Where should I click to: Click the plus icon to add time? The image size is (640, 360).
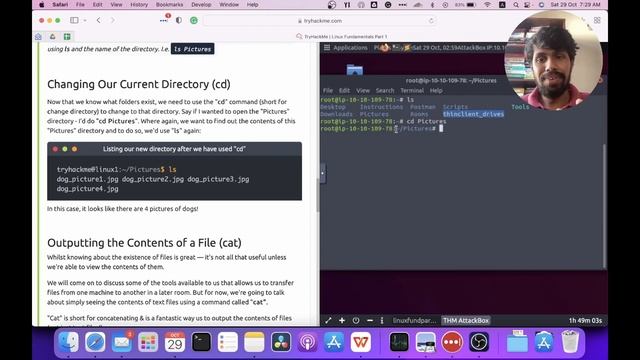(x=342, y=320)
